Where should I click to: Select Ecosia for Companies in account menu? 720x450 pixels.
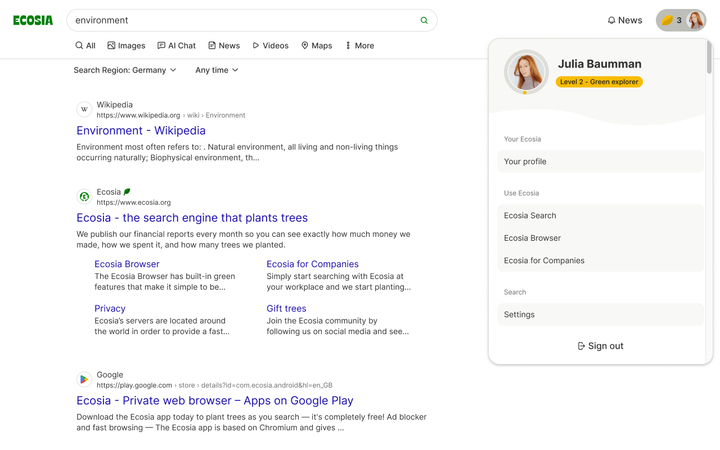(600, 261)
